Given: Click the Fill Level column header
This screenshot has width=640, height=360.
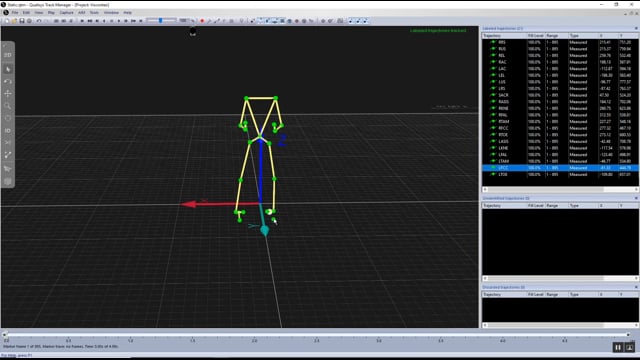Looking at the screenshot, I should click(536, 36).
